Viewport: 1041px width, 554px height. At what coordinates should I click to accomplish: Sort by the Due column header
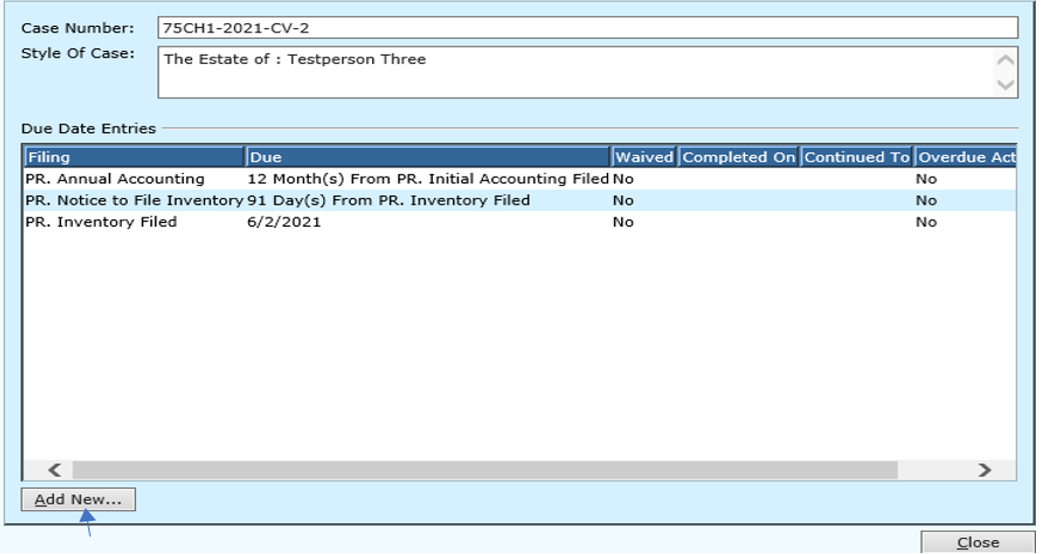[428, 157]
